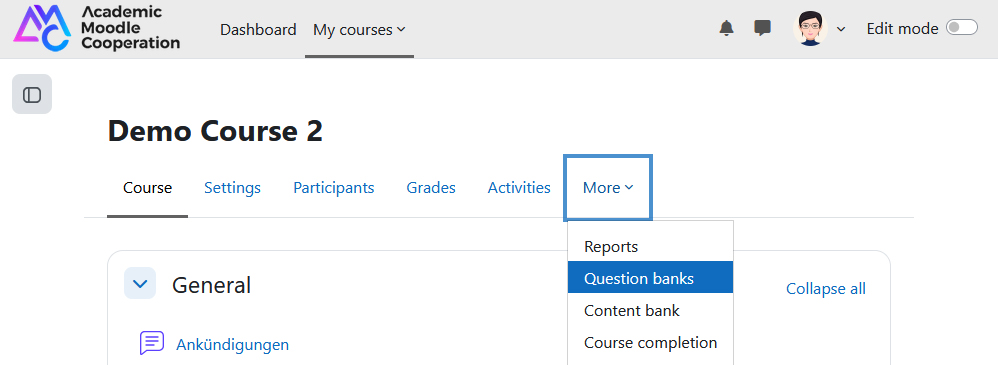This screenshot has width=998, height=365.
Task: Toggle the Edit mode switch
Action: click(x=961, y=28)
